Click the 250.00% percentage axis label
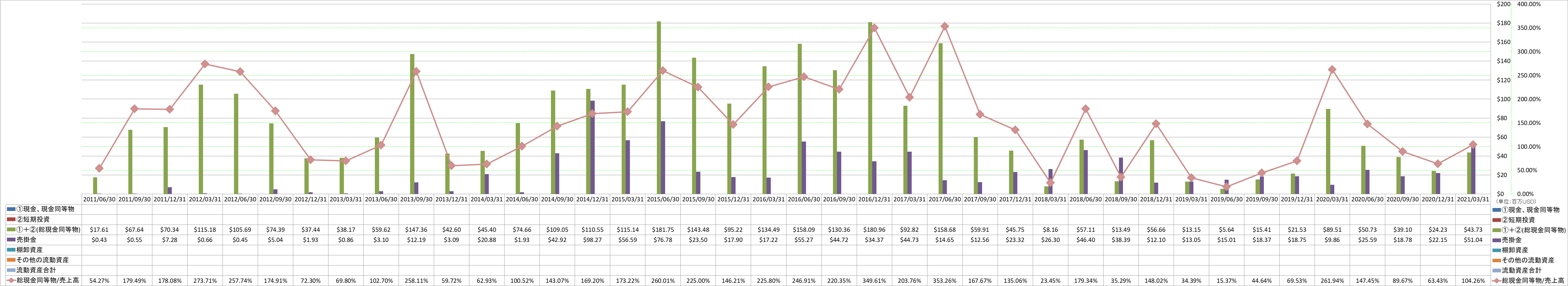1568x286 pixels. coord(1529,76)
